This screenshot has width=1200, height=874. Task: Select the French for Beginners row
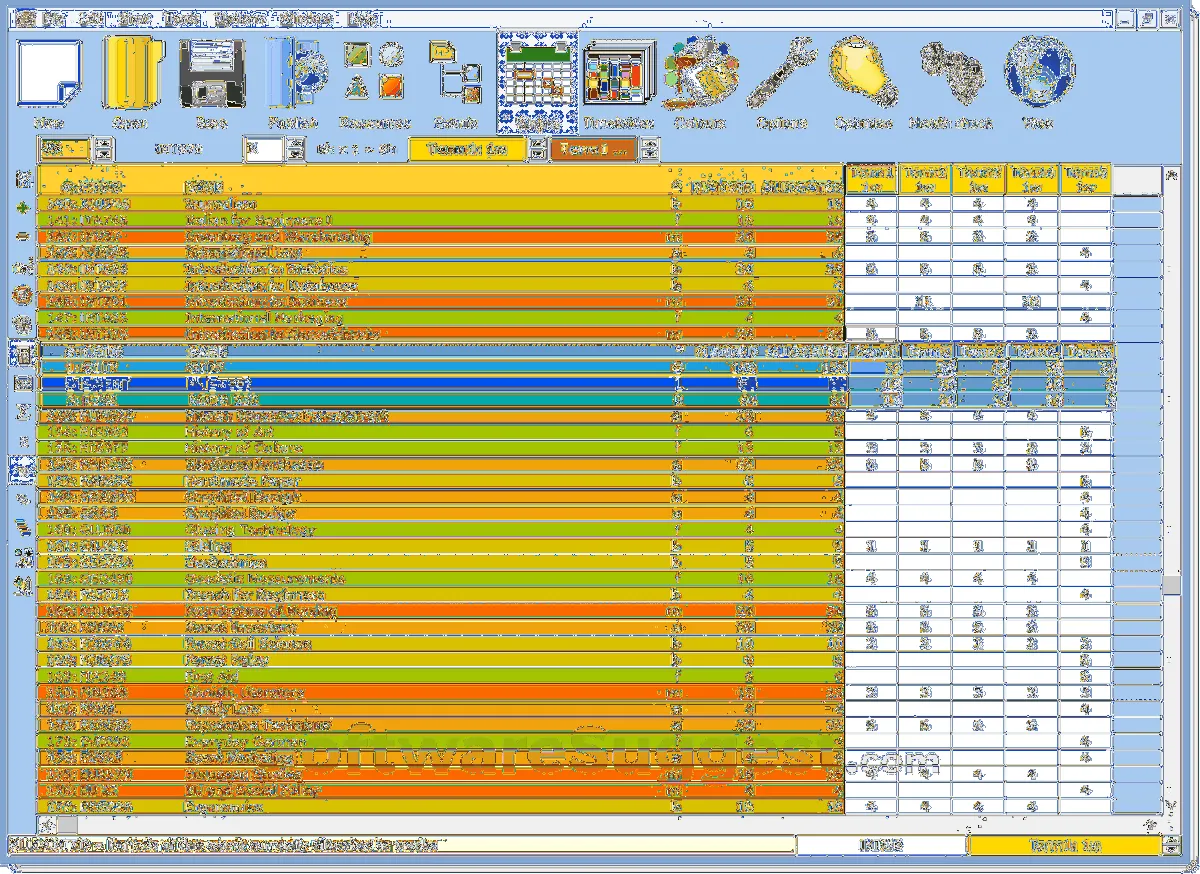[x=441, y=595]
